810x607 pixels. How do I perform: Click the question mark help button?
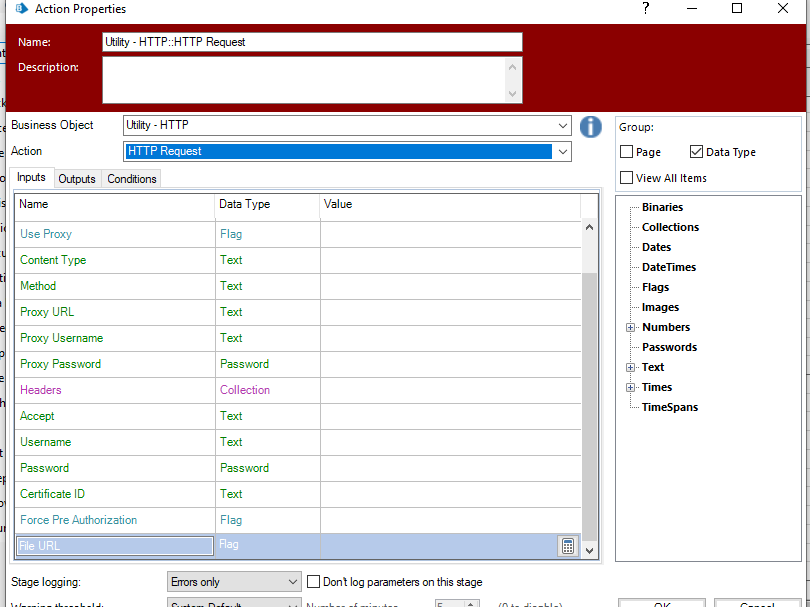646,9
